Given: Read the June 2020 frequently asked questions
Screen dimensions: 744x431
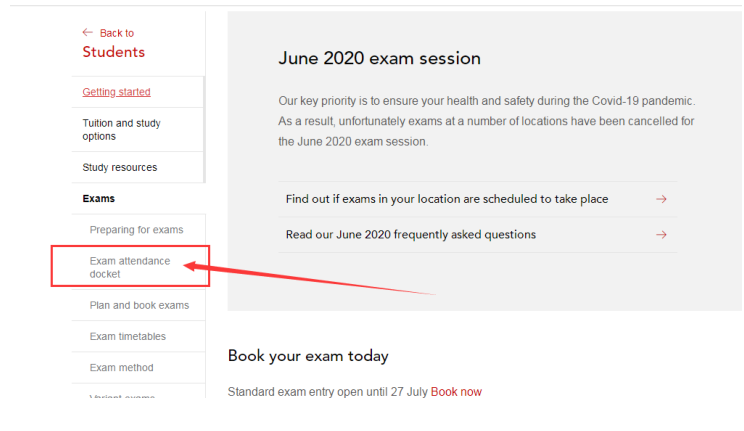Looking at the screenshot, I should (411, 235).
